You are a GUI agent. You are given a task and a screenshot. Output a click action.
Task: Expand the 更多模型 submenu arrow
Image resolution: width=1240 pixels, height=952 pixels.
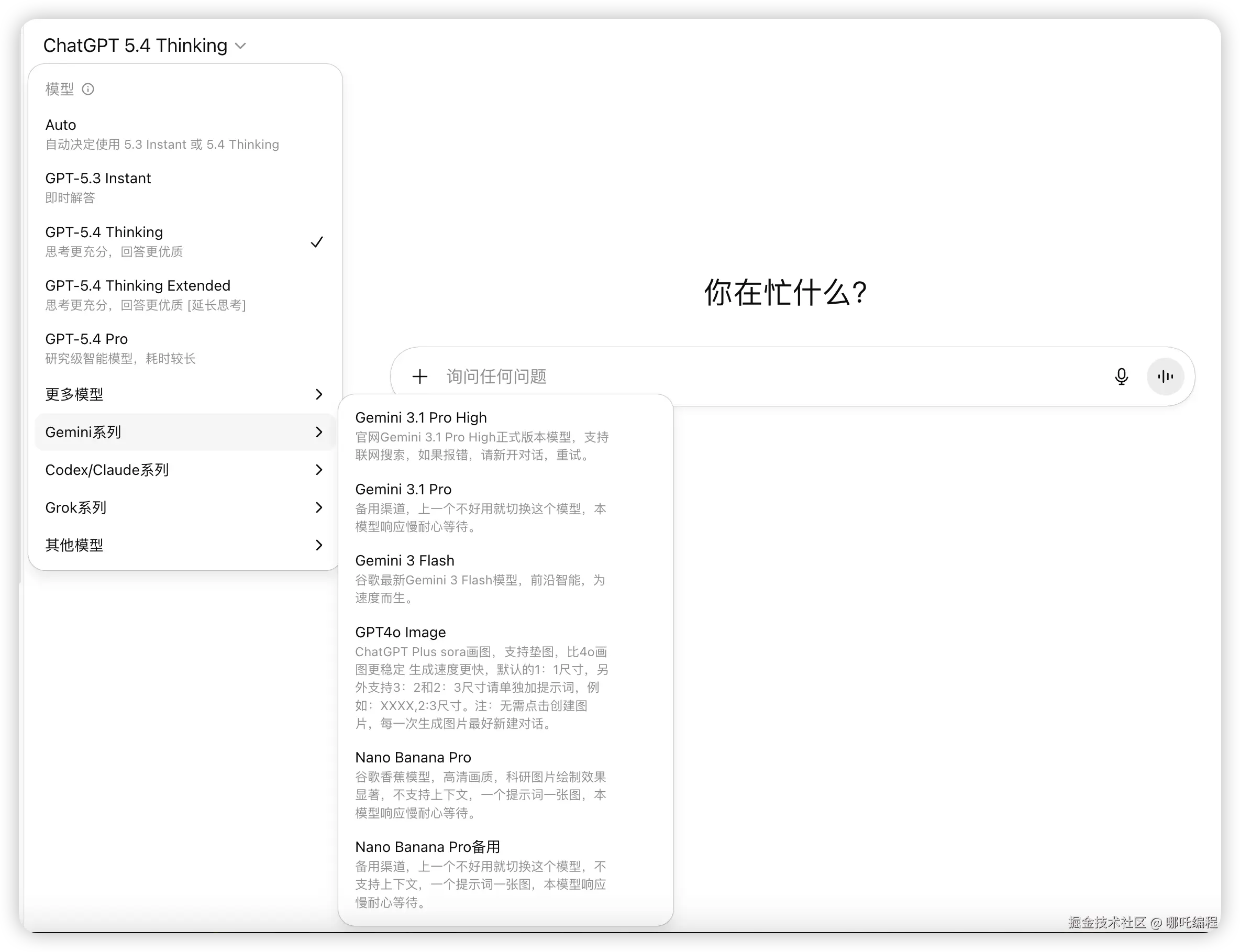(318, 394)
